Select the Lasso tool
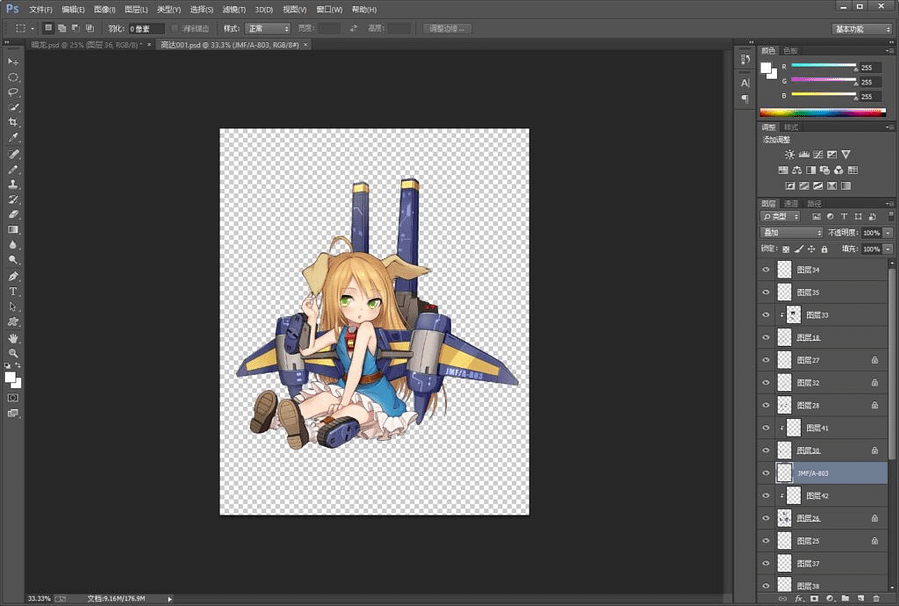Image resolution: width=899 pixels, height=606 pixels. pos(13,92)
